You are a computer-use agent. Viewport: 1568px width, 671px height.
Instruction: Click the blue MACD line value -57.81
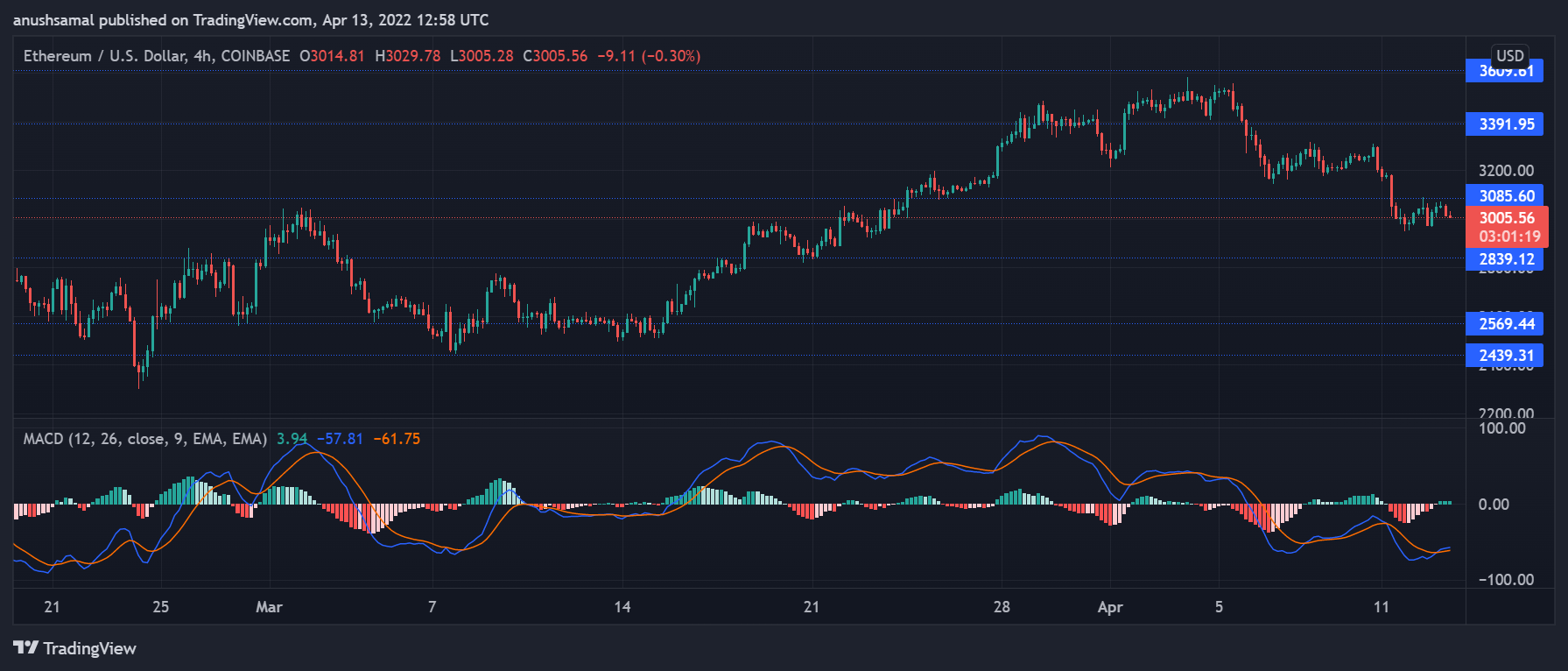pos(340,439)
